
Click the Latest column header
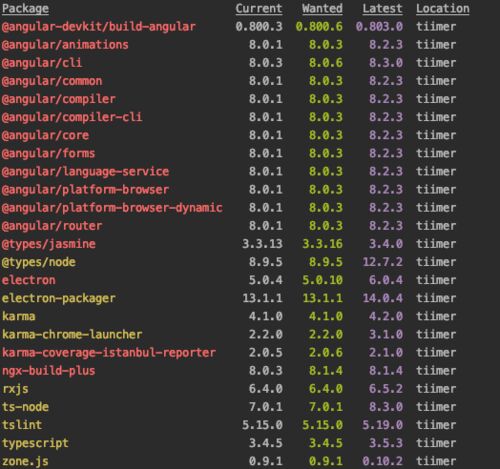tap(382, 9)
